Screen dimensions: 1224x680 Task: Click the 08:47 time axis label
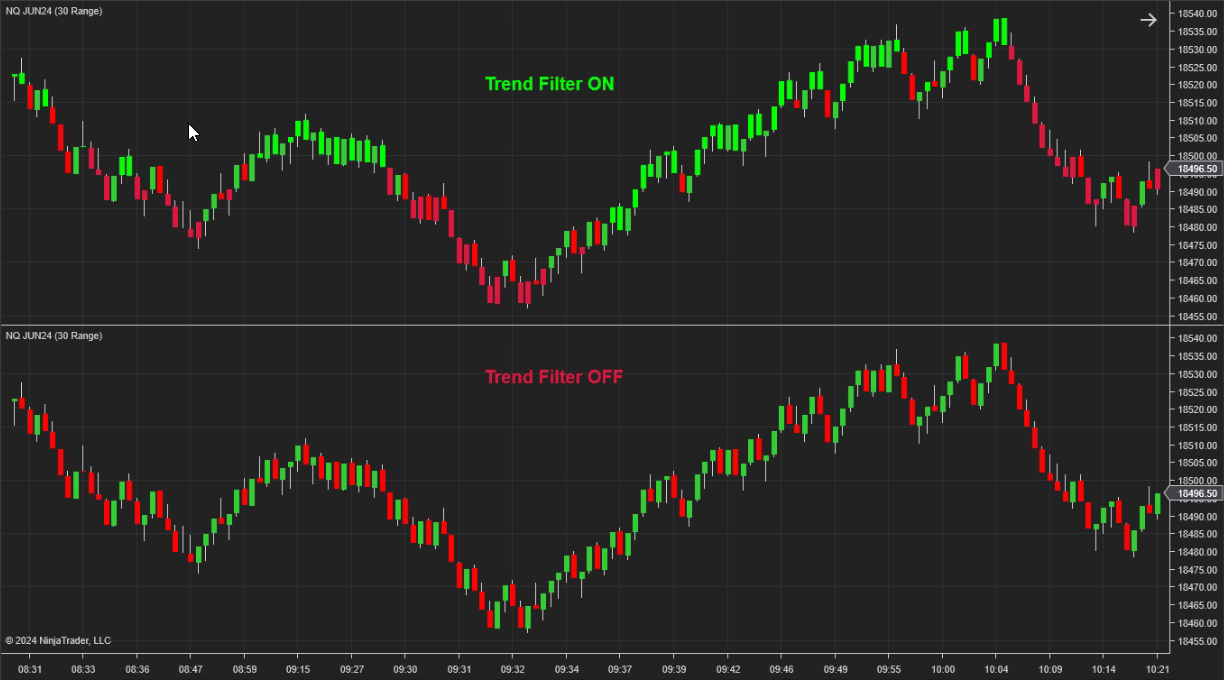(x=191, y=669)
